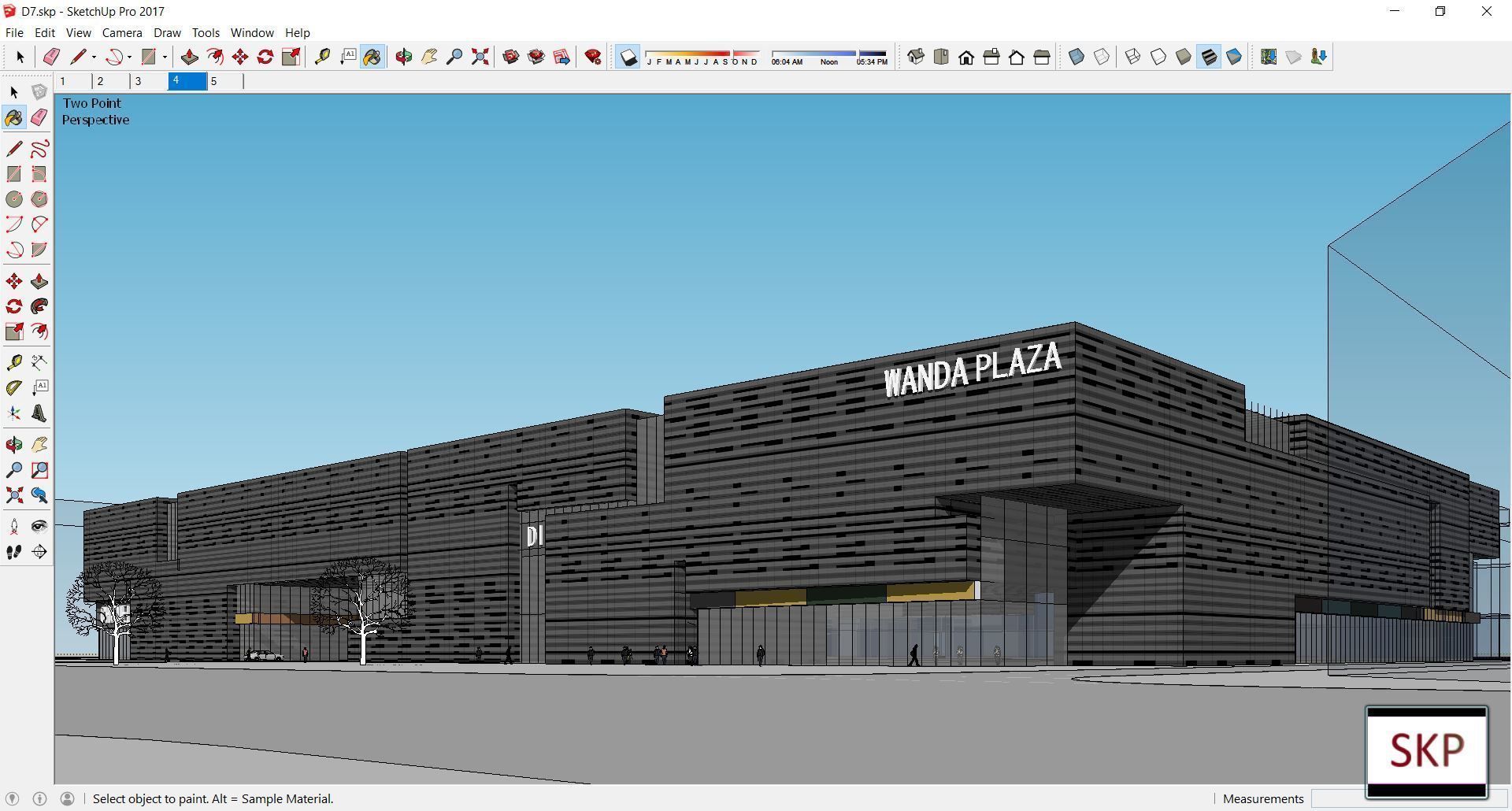The height and width of the screenshot is (811, 1512).
Task: Switch to scene tab 3
Action: click(x=148, y=81)
